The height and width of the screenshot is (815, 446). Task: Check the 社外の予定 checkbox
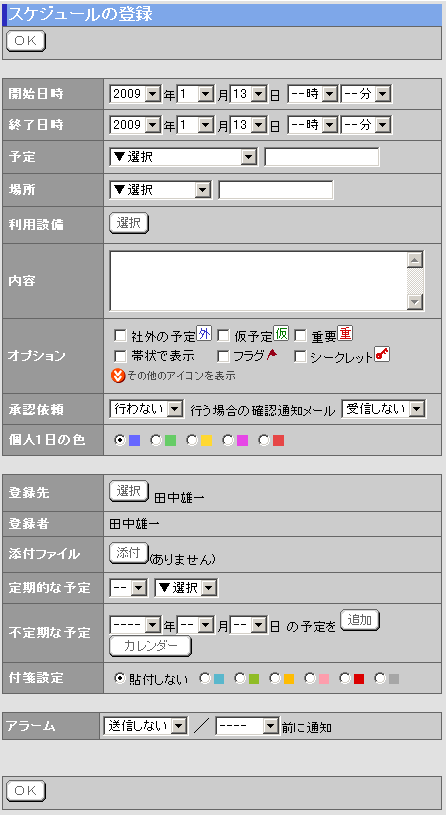[120, 336]
